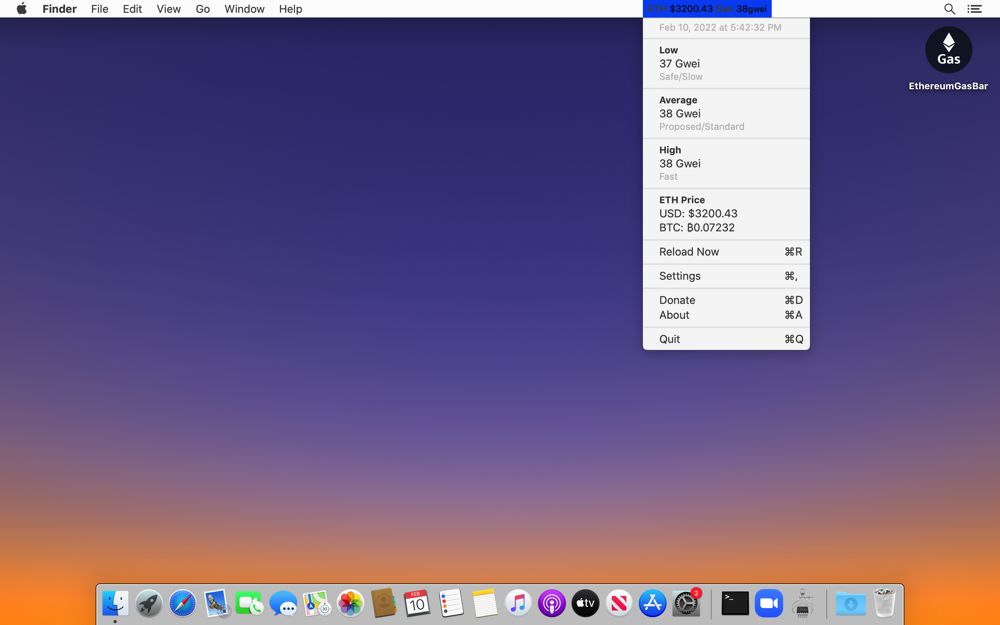
Task: Open the Go menu
Action: [203, 9]
